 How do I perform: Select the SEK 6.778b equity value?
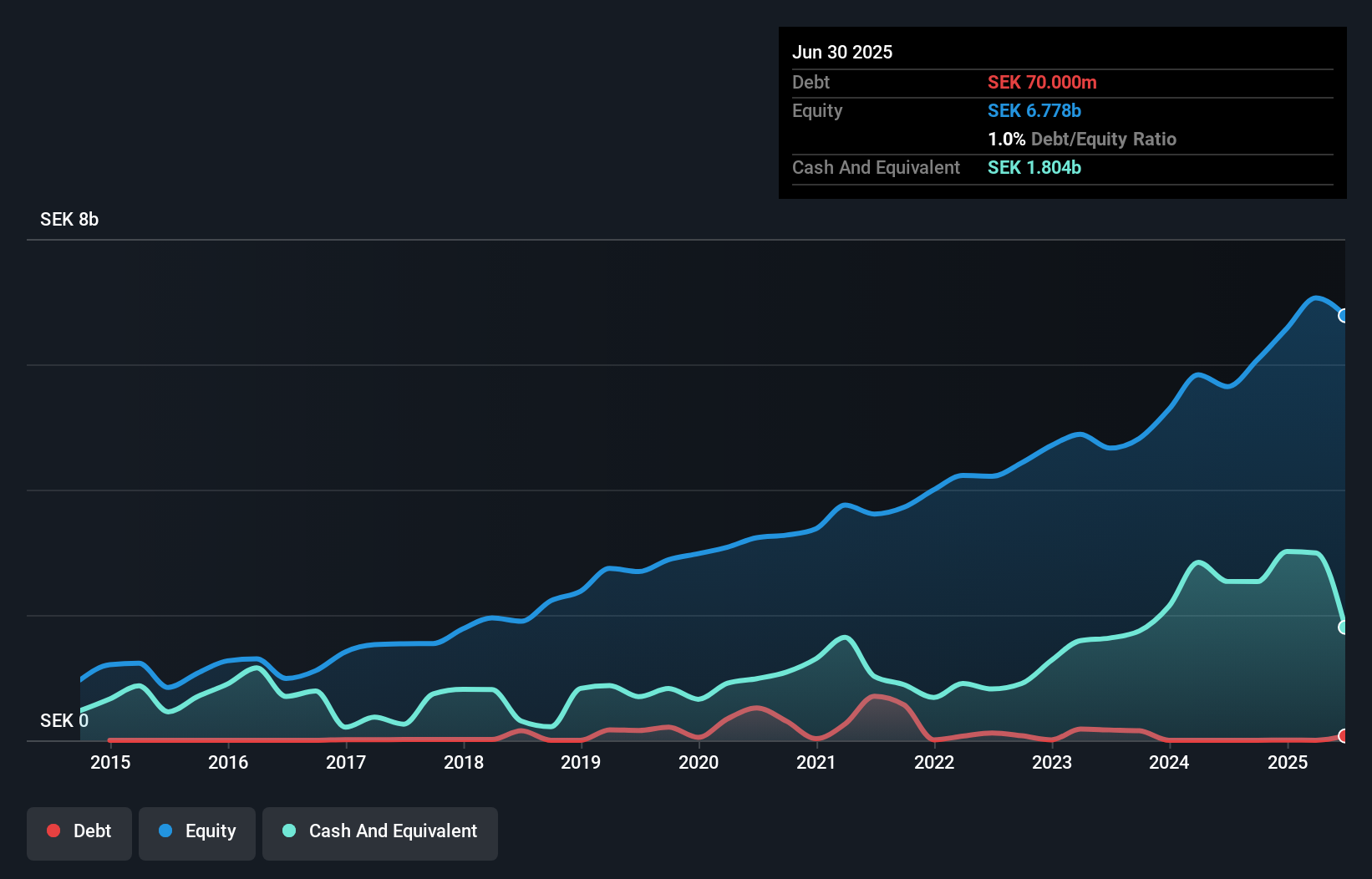[1034, 110]
